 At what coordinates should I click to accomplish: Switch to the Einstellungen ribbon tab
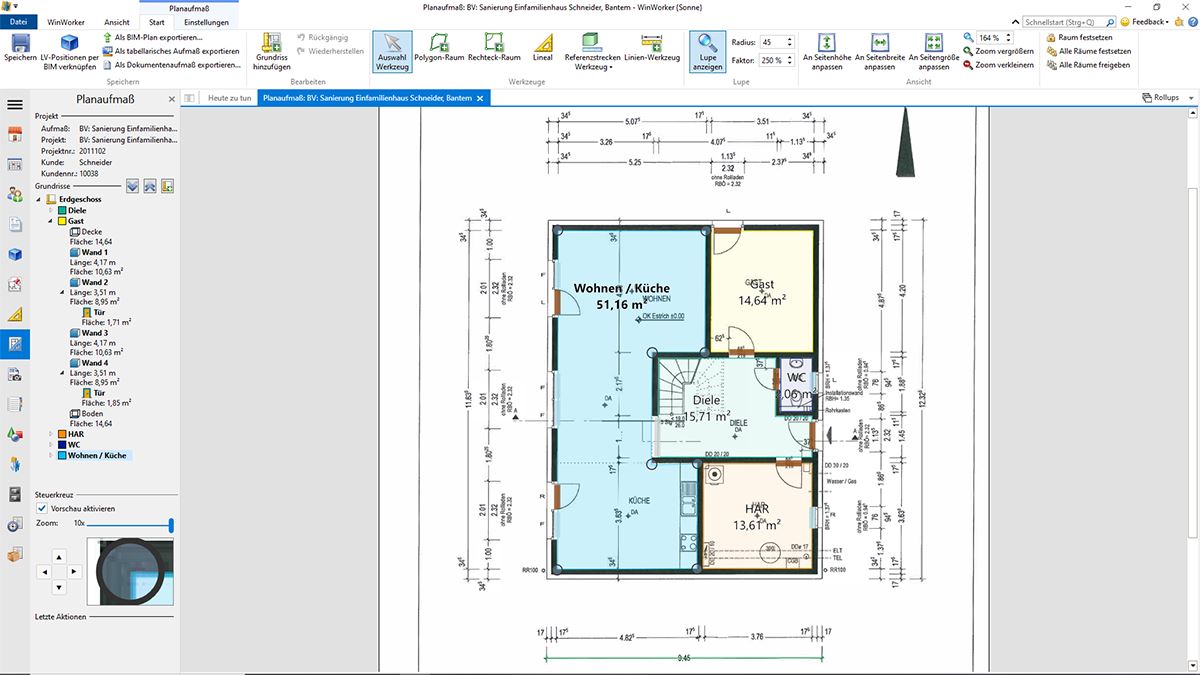click(x=206, y=22)
